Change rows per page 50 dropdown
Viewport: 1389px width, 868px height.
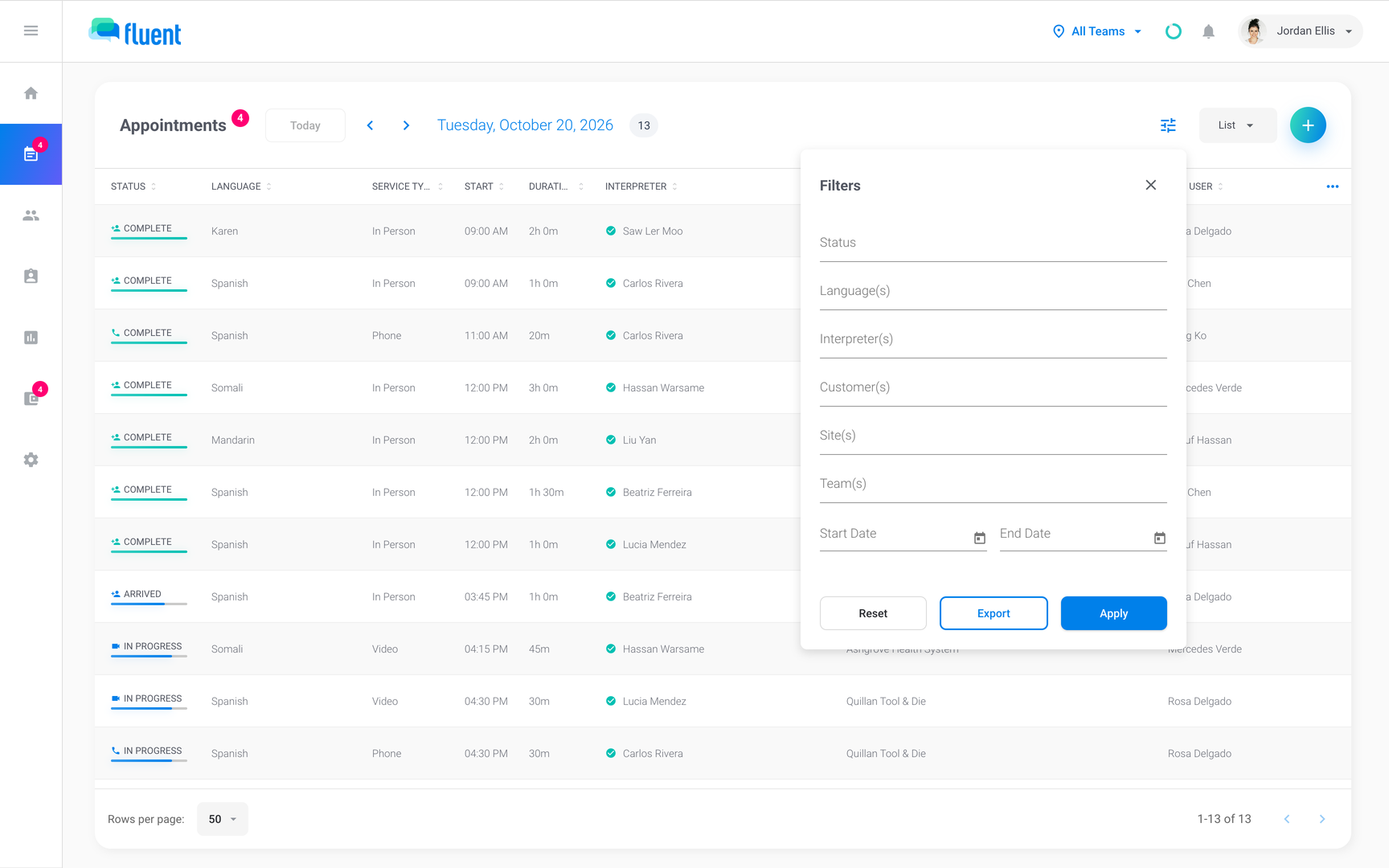click(x=222, y=819)
